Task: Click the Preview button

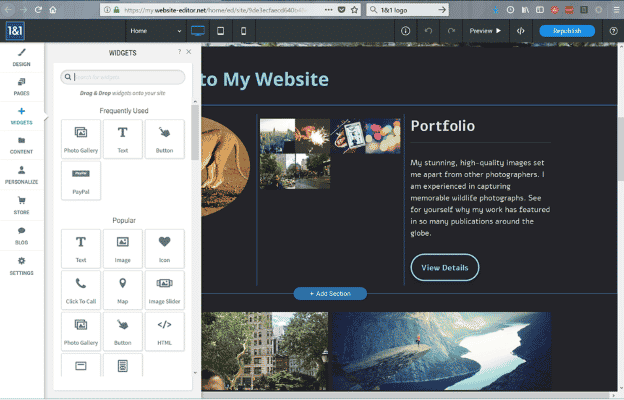Action: coord(486,31)
